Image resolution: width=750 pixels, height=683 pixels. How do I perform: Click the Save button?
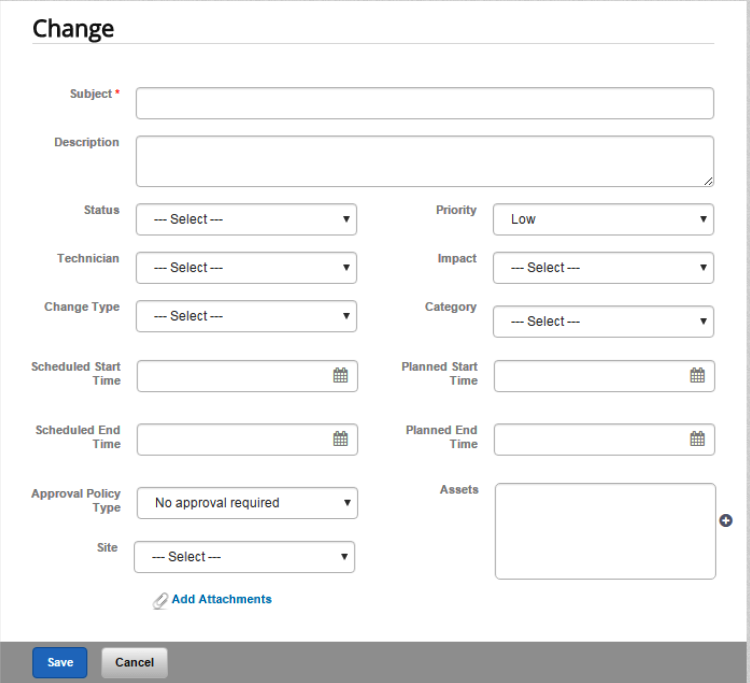[x=60, y=662]
